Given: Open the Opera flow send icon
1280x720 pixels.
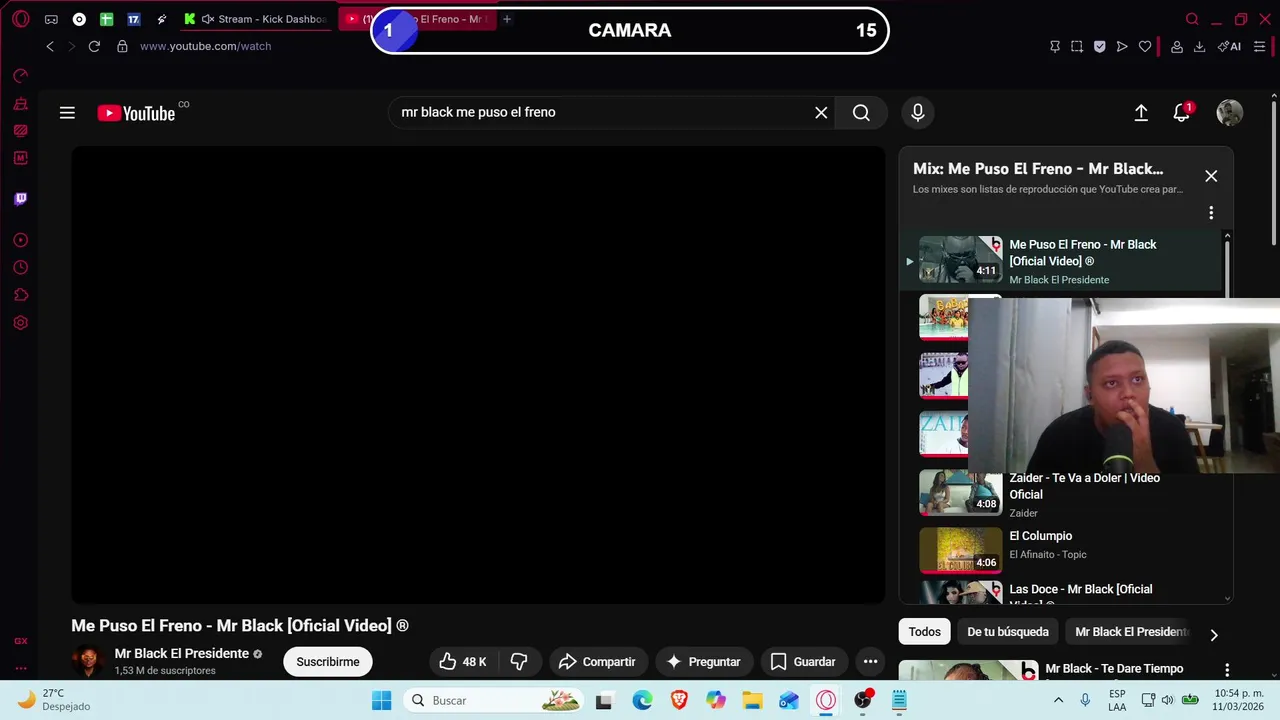Looking at the screenshot, I should [x=1122, y=46].
